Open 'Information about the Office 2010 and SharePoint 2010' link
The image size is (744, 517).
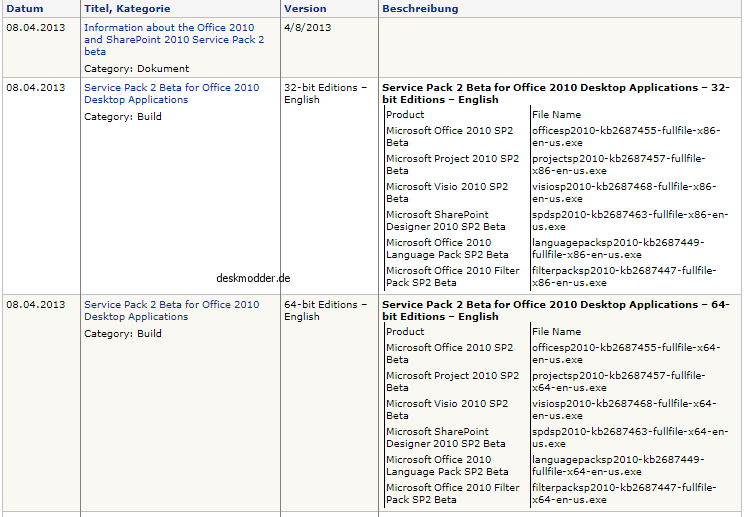pos(174,39)
